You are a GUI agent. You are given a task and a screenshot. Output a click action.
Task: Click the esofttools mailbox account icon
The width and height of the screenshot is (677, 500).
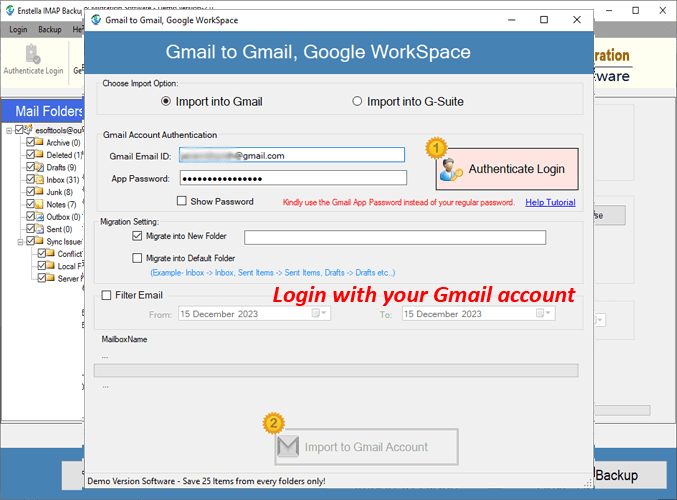click(x=28, y=129)
